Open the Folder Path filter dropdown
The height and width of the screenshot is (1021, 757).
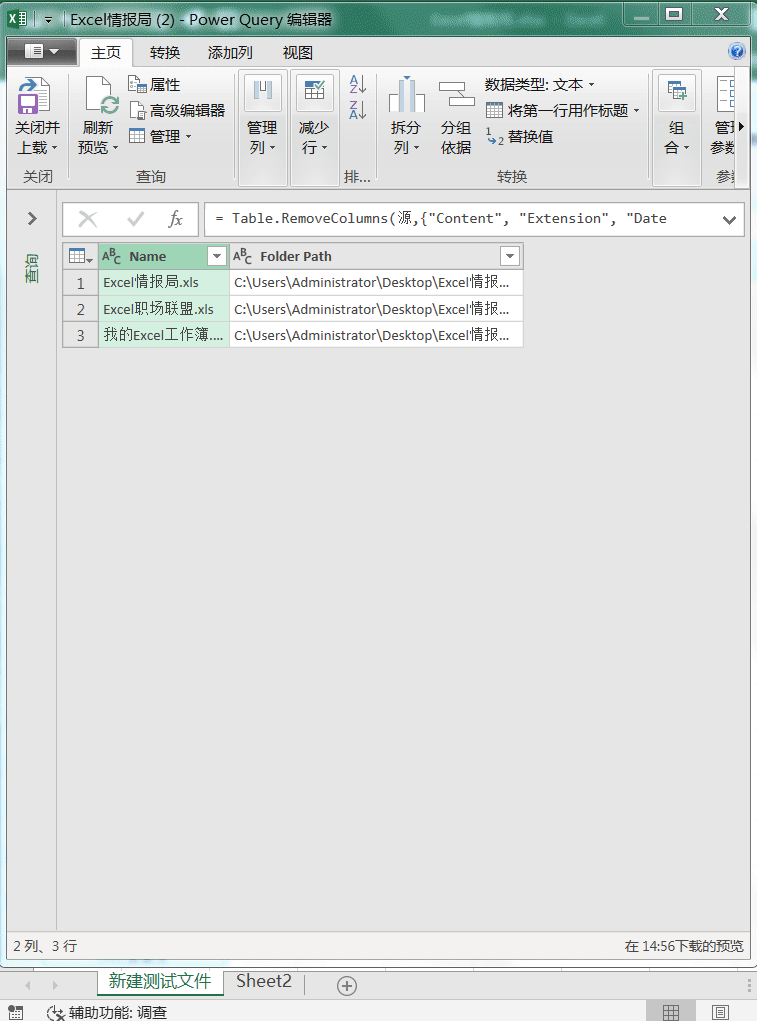(510, 257)
